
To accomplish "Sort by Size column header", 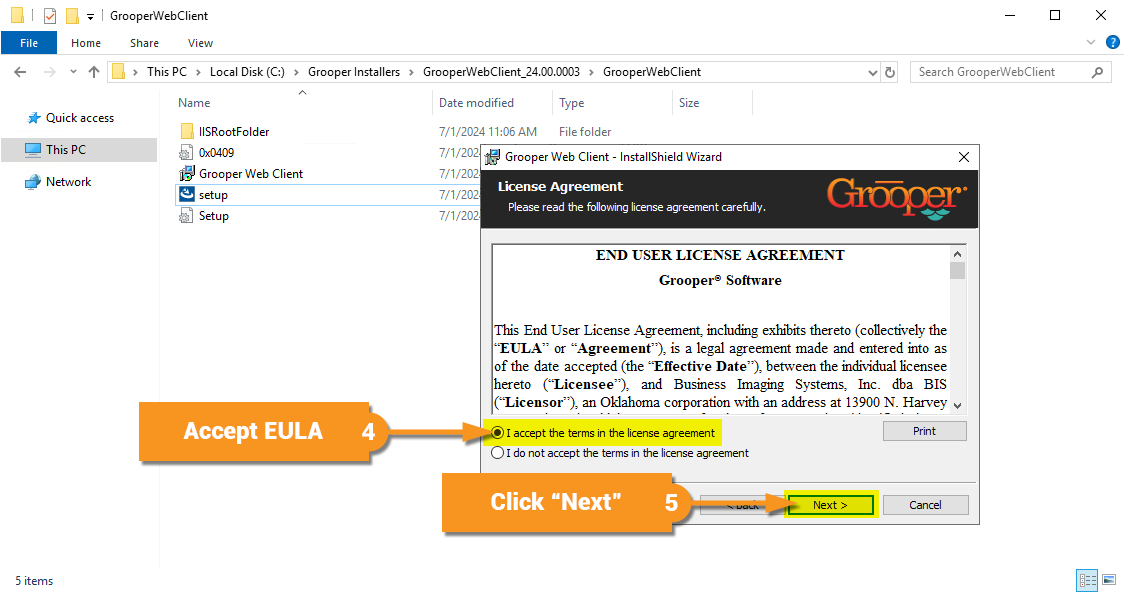I will tap(689, 103).
